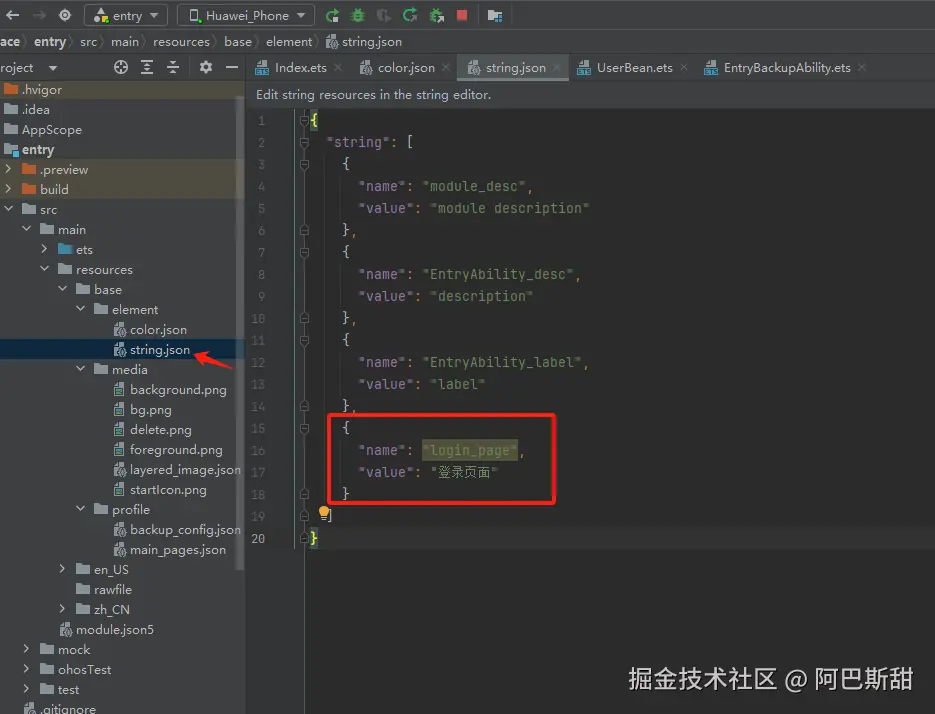Collapse the profile folder chevron
The image size is (935, 714).
[x=81, y=509]
